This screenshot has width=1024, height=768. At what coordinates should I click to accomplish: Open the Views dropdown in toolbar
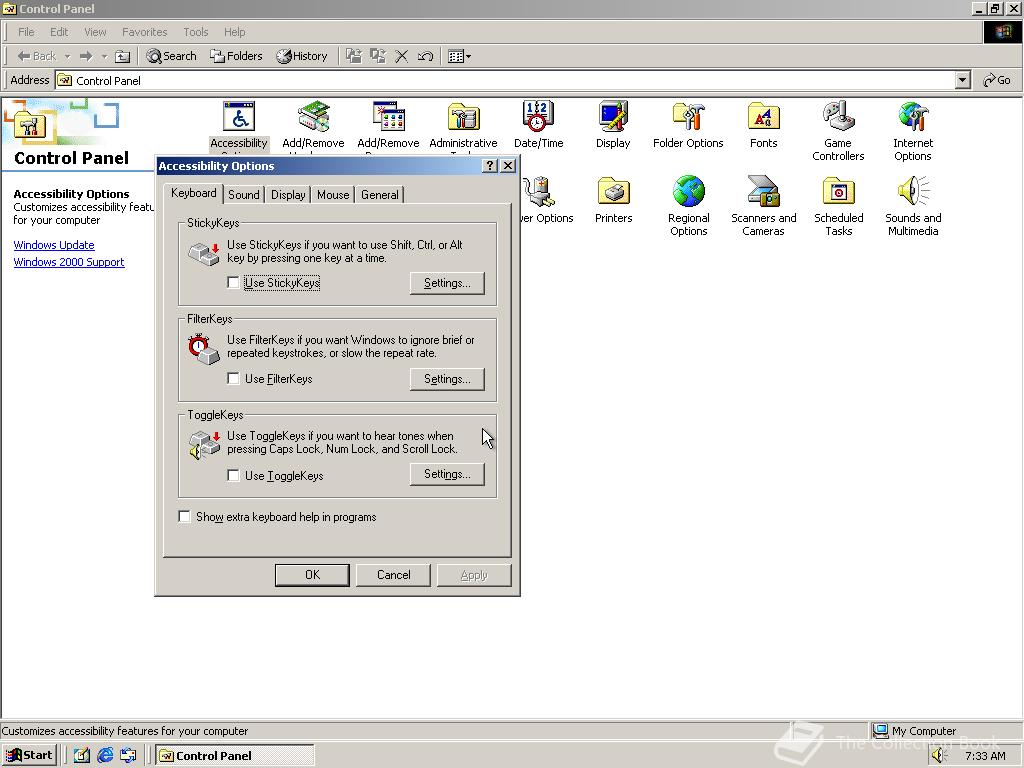[x=460, y=56]
